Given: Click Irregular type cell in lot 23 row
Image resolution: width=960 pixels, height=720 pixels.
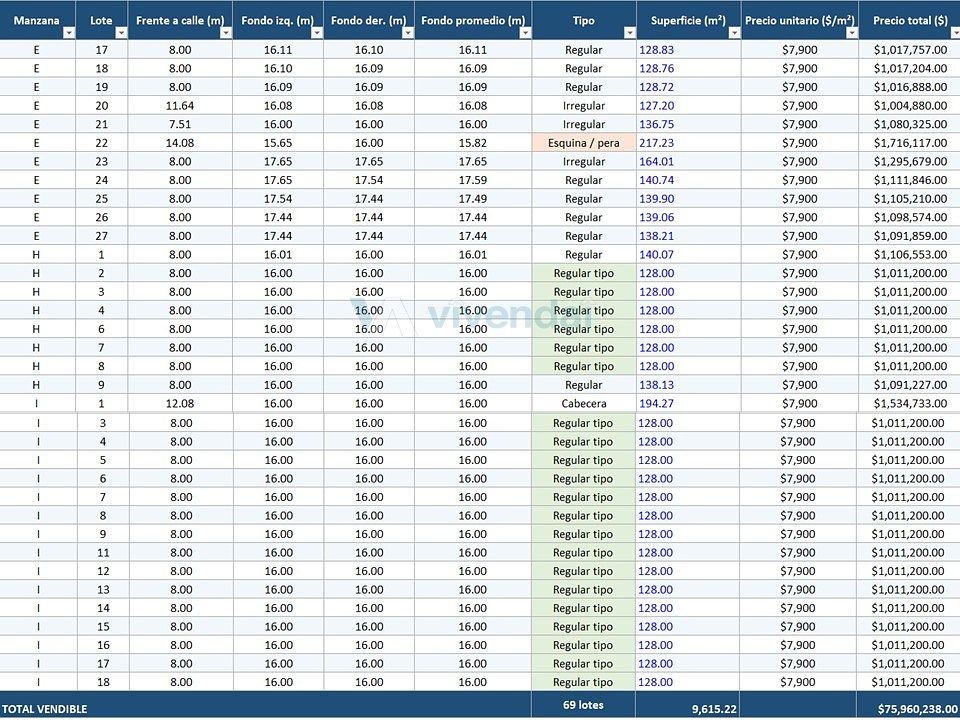Looking at the screenshot, I should [x=583, y=162].
